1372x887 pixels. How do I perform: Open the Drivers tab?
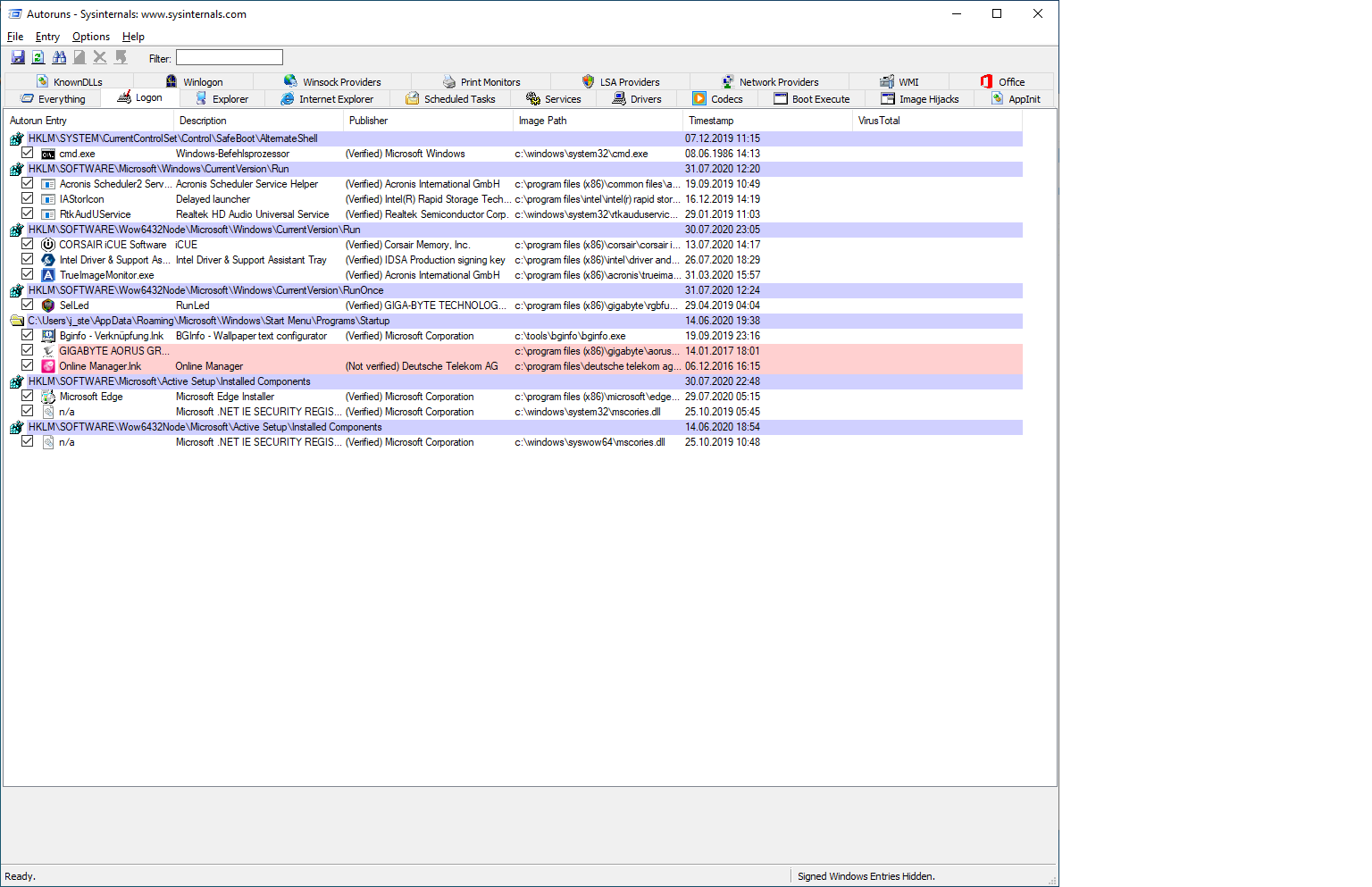[637, 99]
